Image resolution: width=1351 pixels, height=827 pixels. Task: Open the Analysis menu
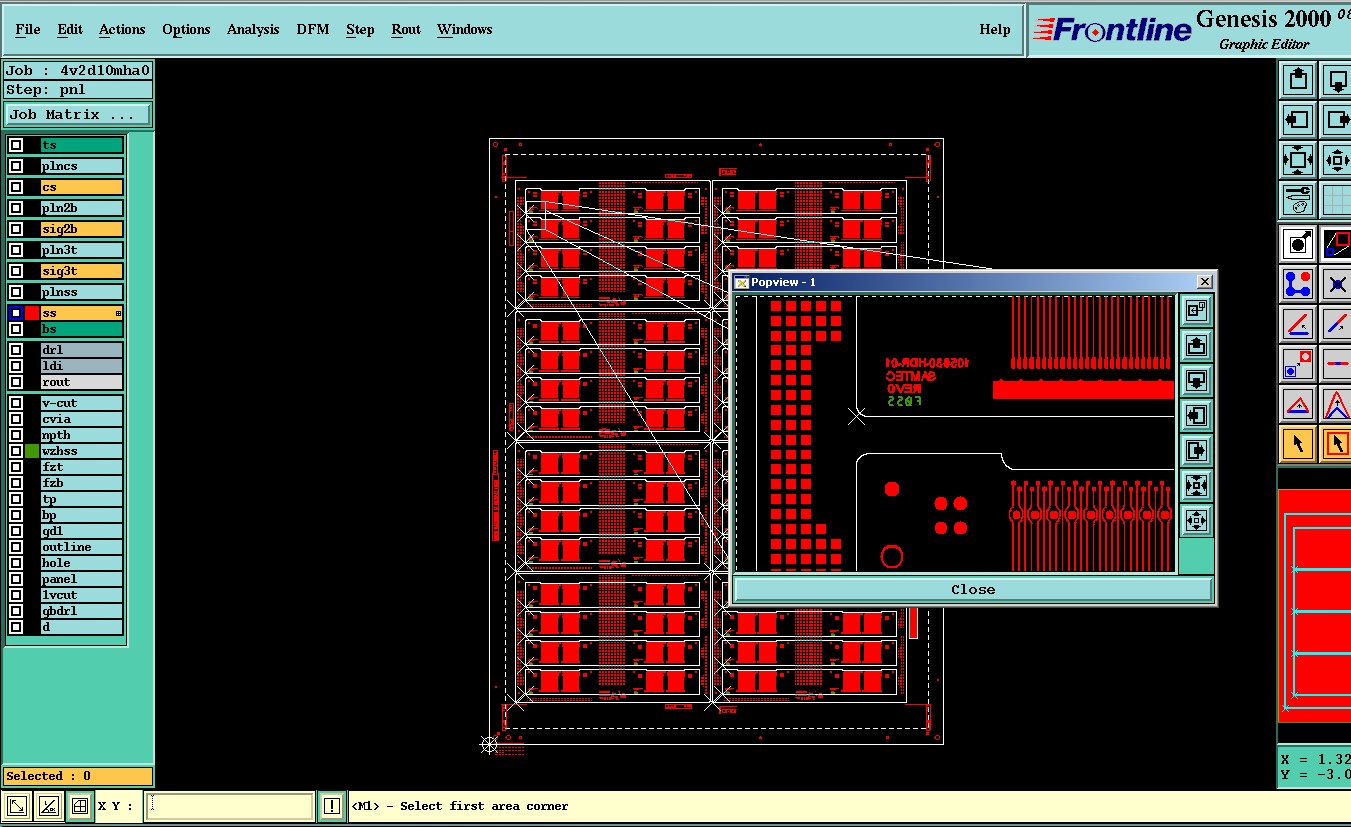tap(252, 29)
